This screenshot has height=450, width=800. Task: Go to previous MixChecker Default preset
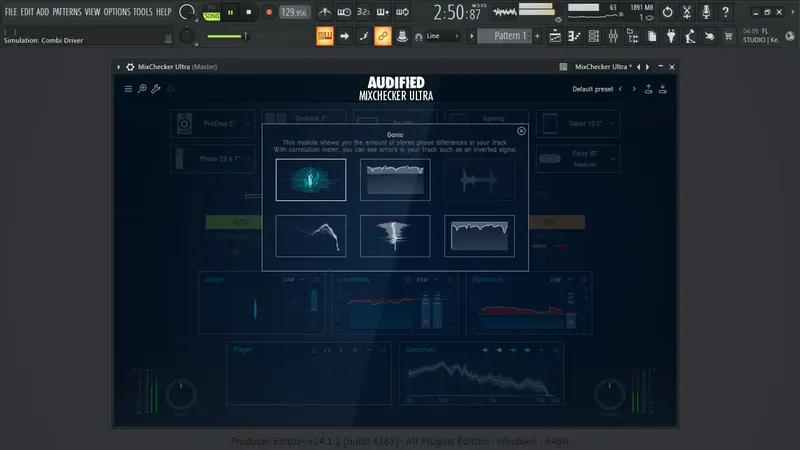click(620, 89)
